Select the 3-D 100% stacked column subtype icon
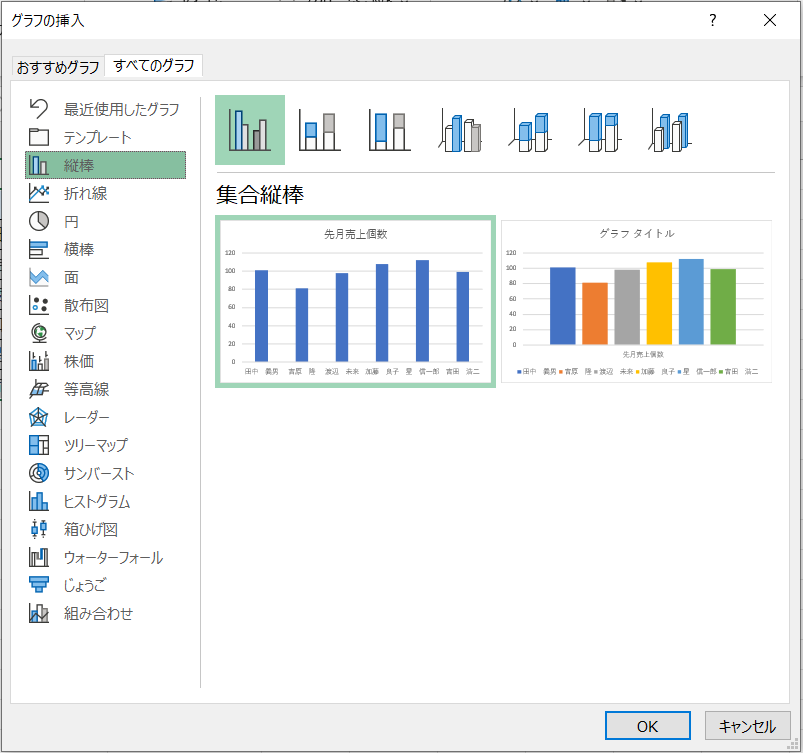 [600, 130]
